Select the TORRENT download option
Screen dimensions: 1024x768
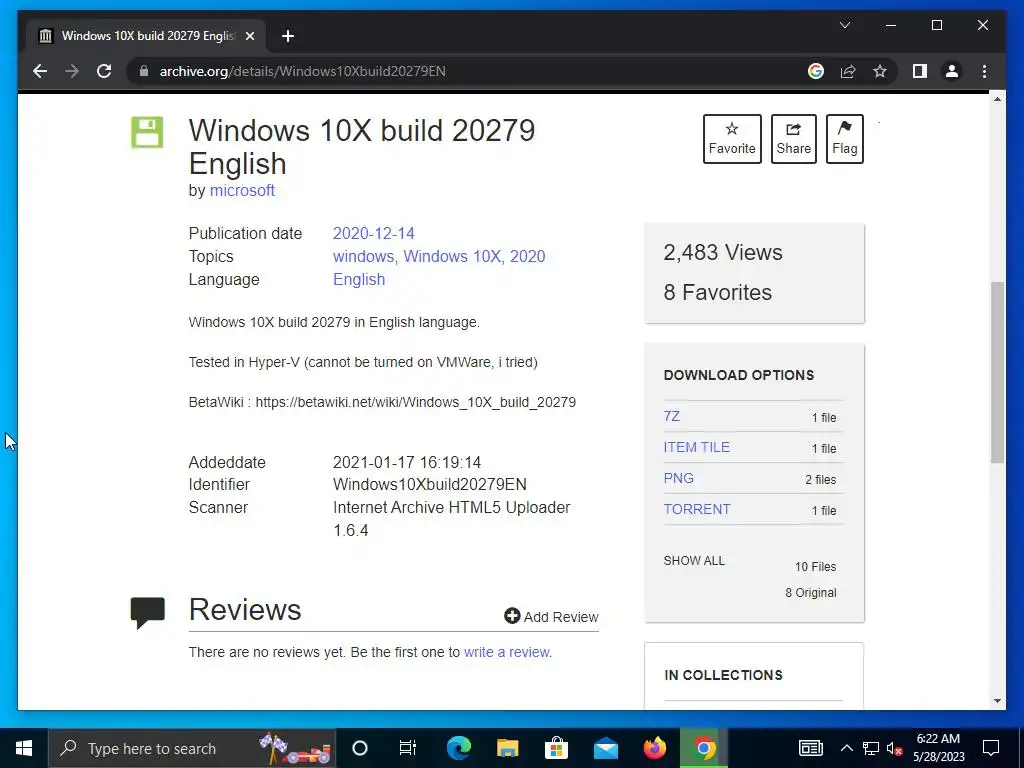pos(697,509)
